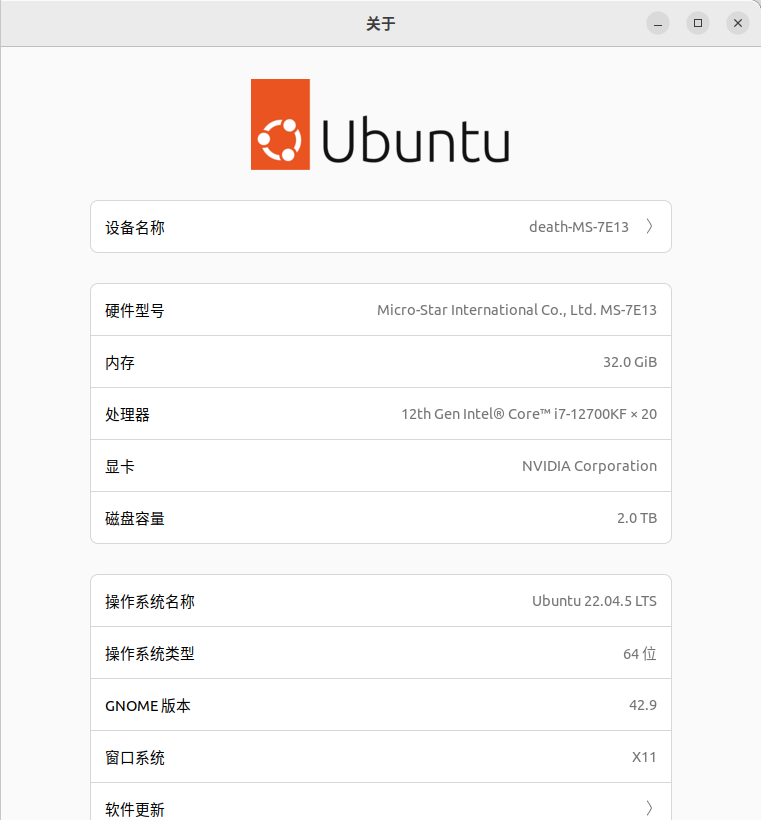Click the 内存 memory label

coord(120,362)
